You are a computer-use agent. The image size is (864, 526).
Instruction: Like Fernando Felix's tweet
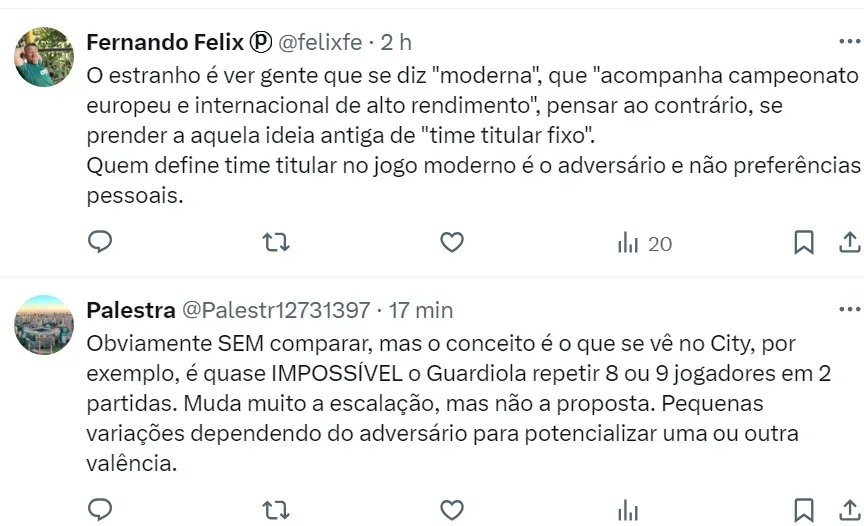(x=452, y=242)
